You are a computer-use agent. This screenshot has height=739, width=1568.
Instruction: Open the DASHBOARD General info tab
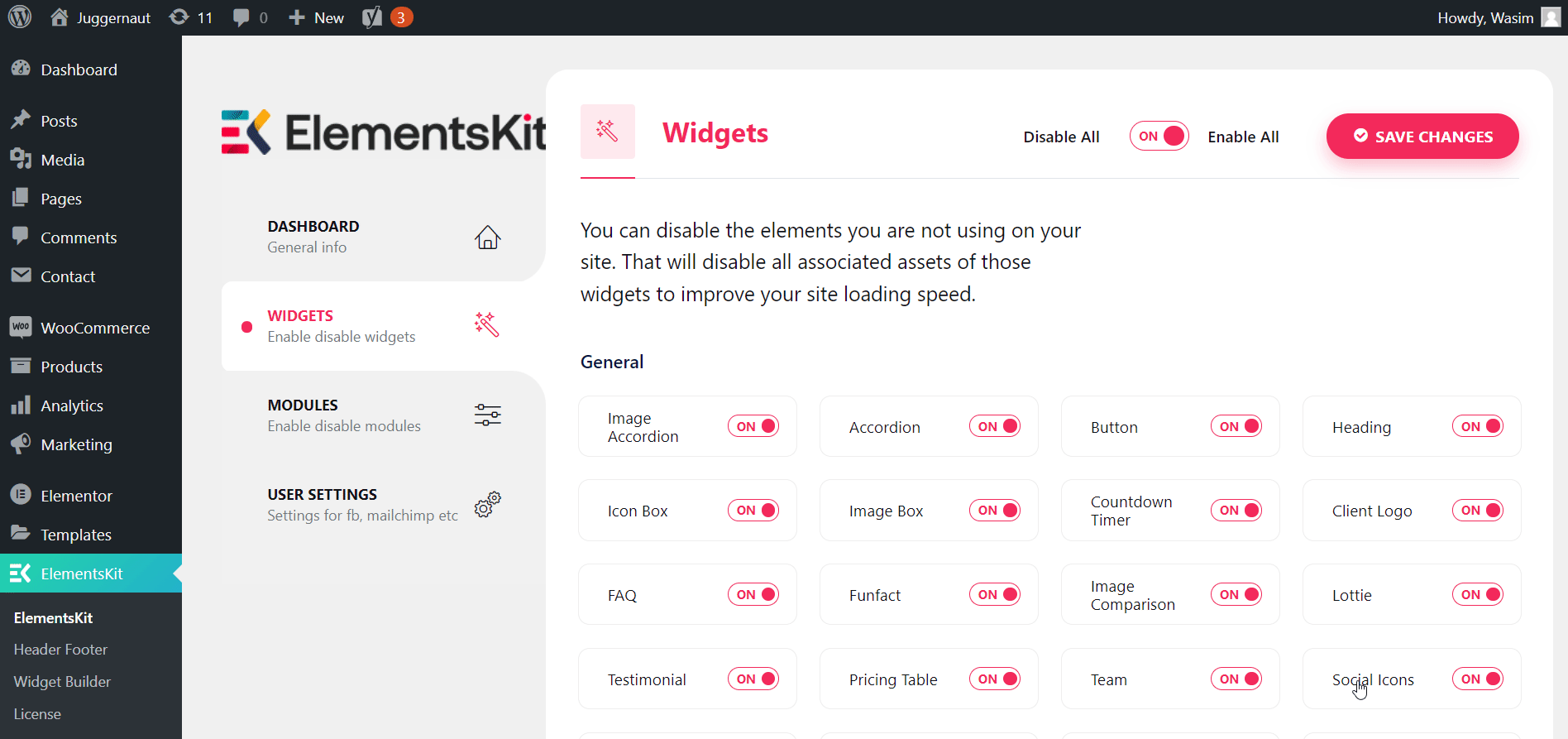[x=384, y=237]
